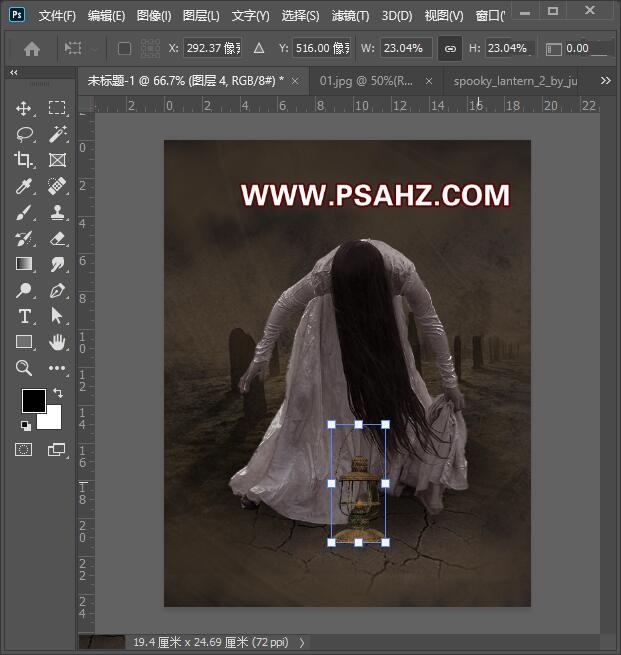Close the 未标题-1 document tab

[295, 81]
